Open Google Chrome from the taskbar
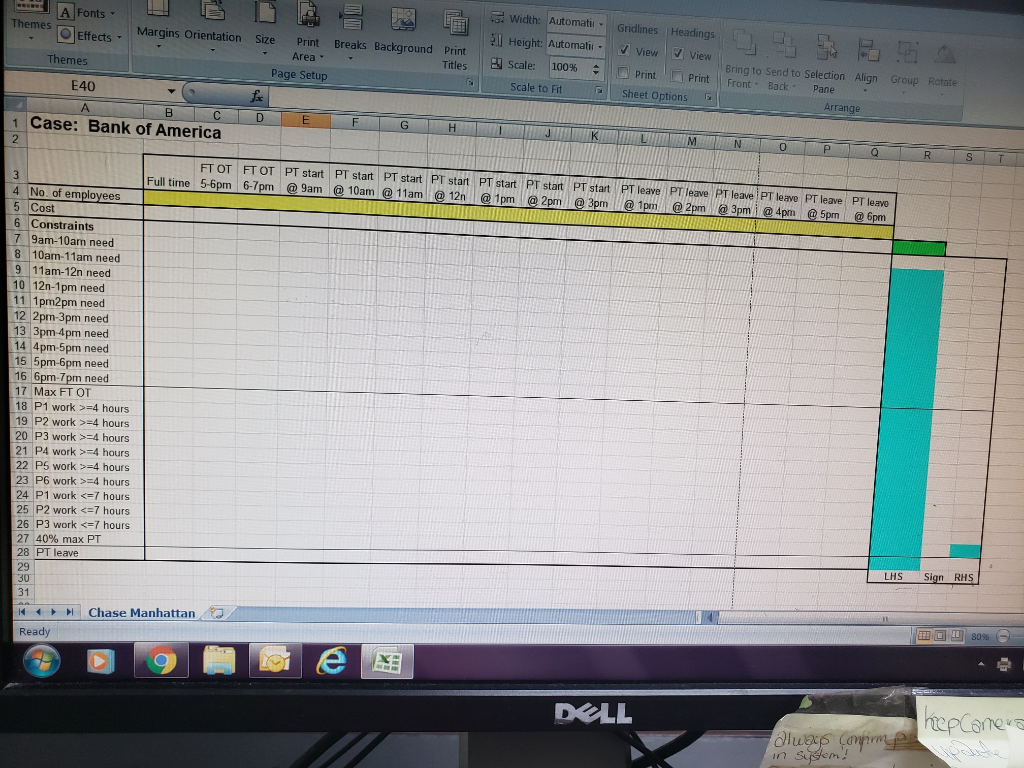This screenshot has width=1024, height=768. click(161, 660)
